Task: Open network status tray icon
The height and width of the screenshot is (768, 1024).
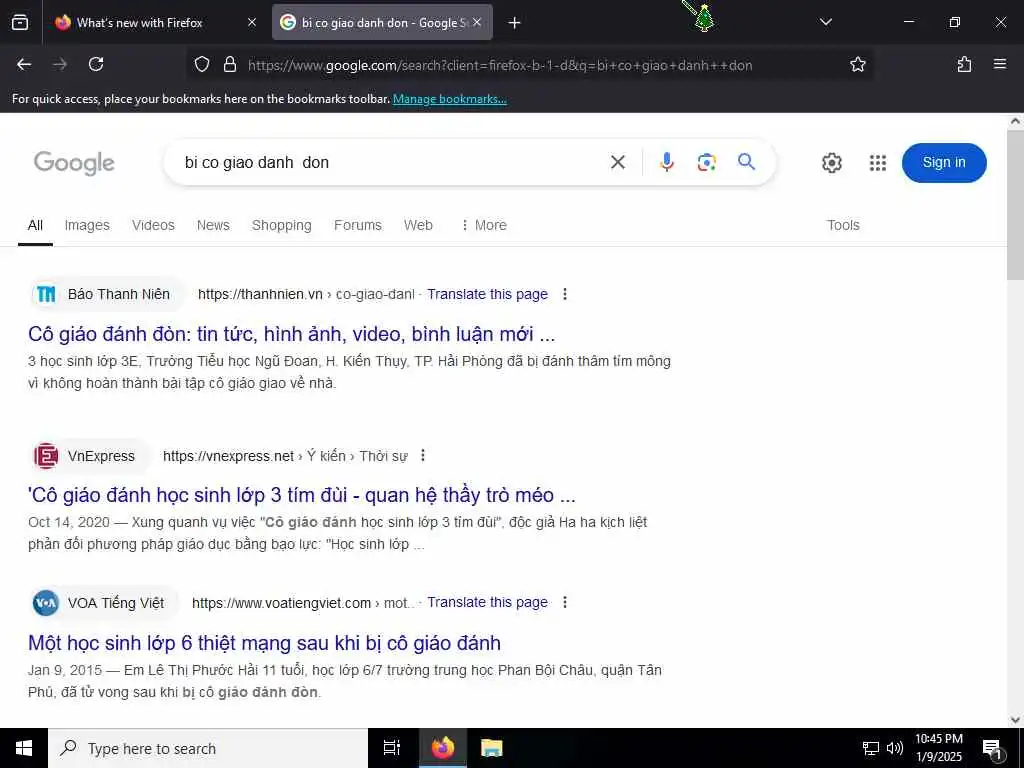Action: (871, 748)
